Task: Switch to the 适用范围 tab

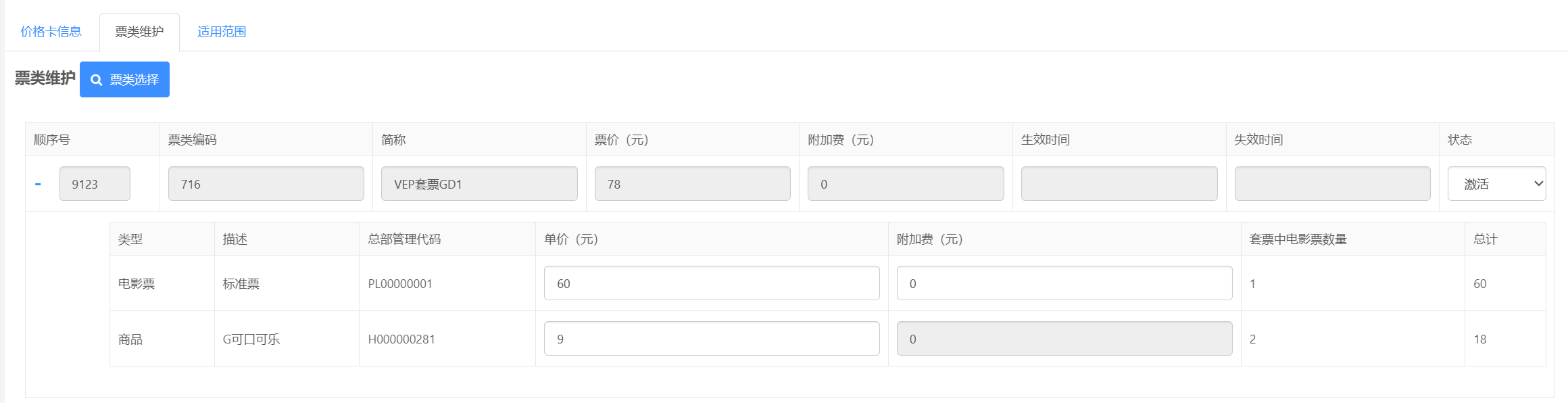Action: click(x=222, y=32)
